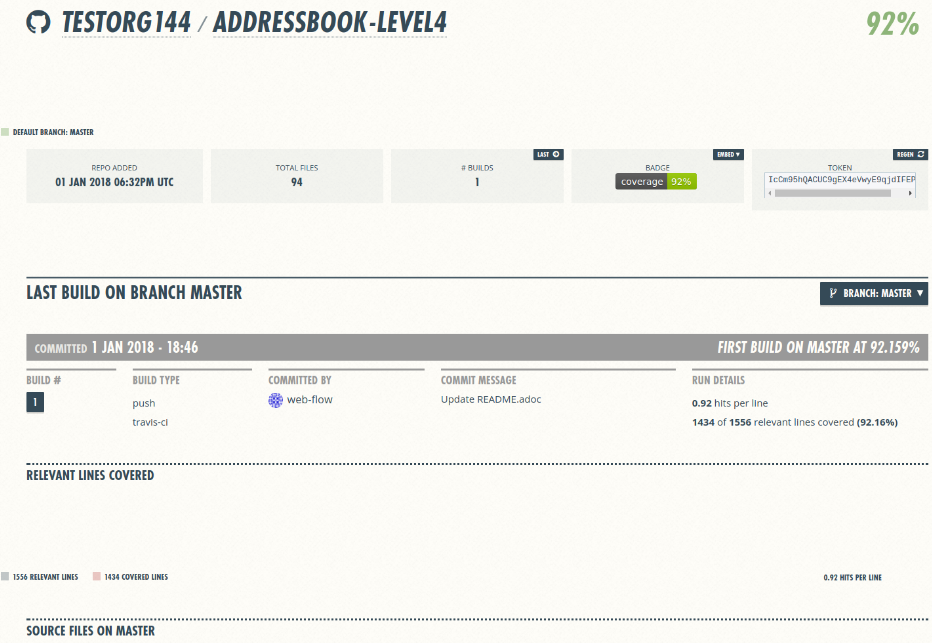Click the REGEN token refresh button
The height and width of the screenshot is (644, 932).
[910, 155]
